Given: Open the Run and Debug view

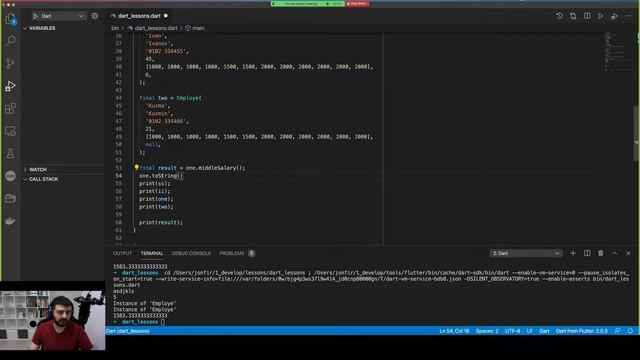Looking at the screenshot, I should [x=11, y=86].
